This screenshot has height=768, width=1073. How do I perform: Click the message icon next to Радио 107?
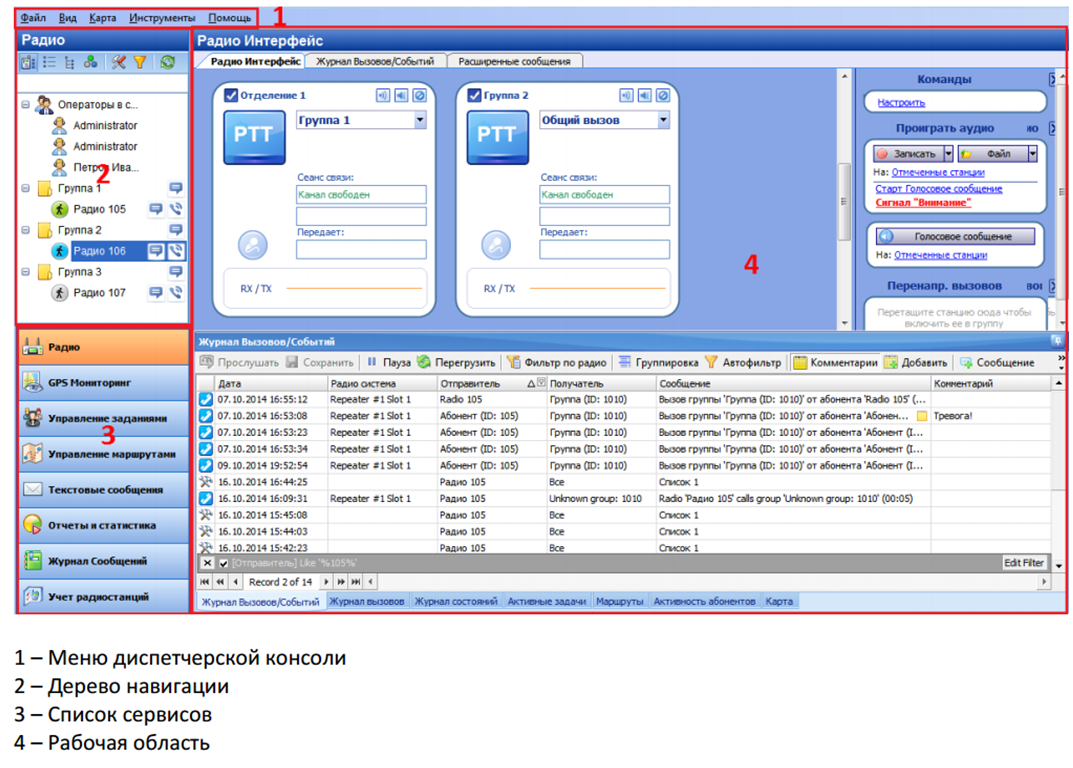(x=156, y=293)
